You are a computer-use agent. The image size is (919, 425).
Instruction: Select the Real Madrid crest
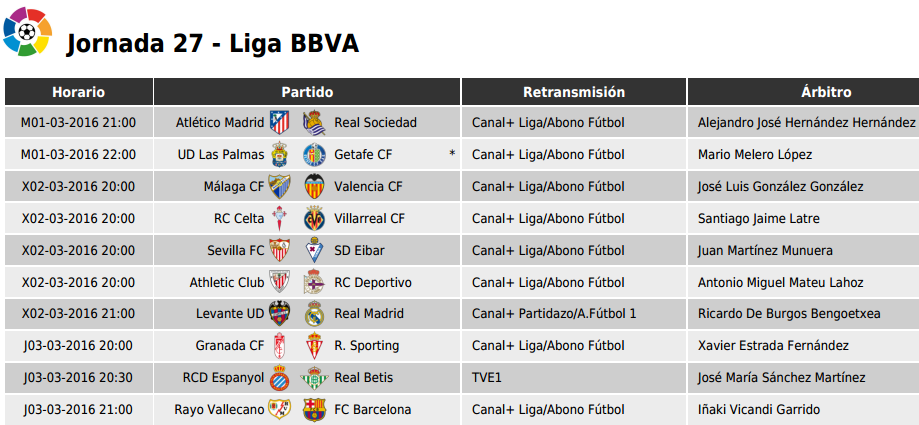[x=314, y=314]
